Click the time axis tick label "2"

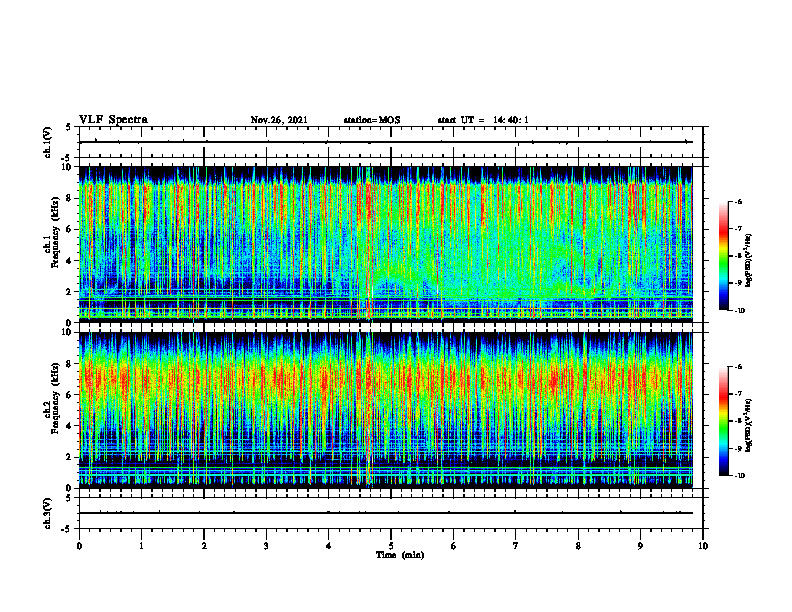(204, 546)
